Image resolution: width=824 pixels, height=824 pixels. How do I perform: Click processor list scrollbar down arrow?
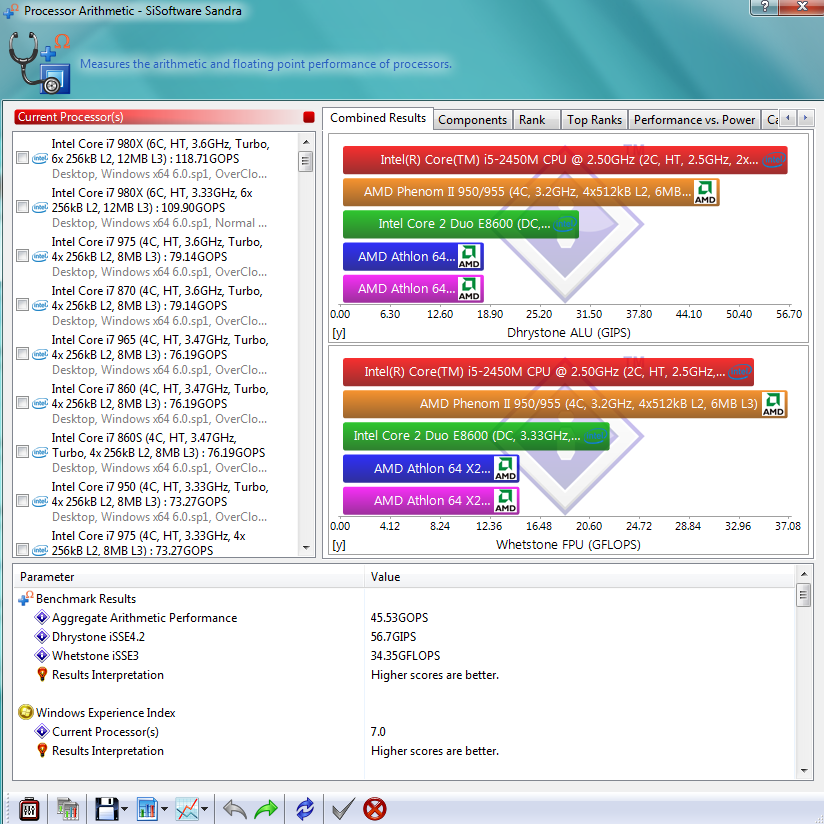306,548
